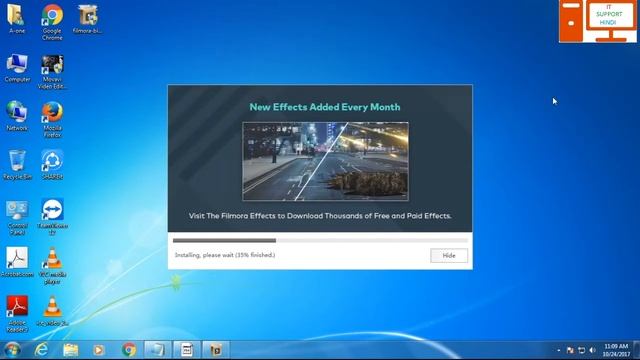This screenshot has width=640, height=360.
Task: Open Google Chrome from the taskbar
Action: (129, 350)
